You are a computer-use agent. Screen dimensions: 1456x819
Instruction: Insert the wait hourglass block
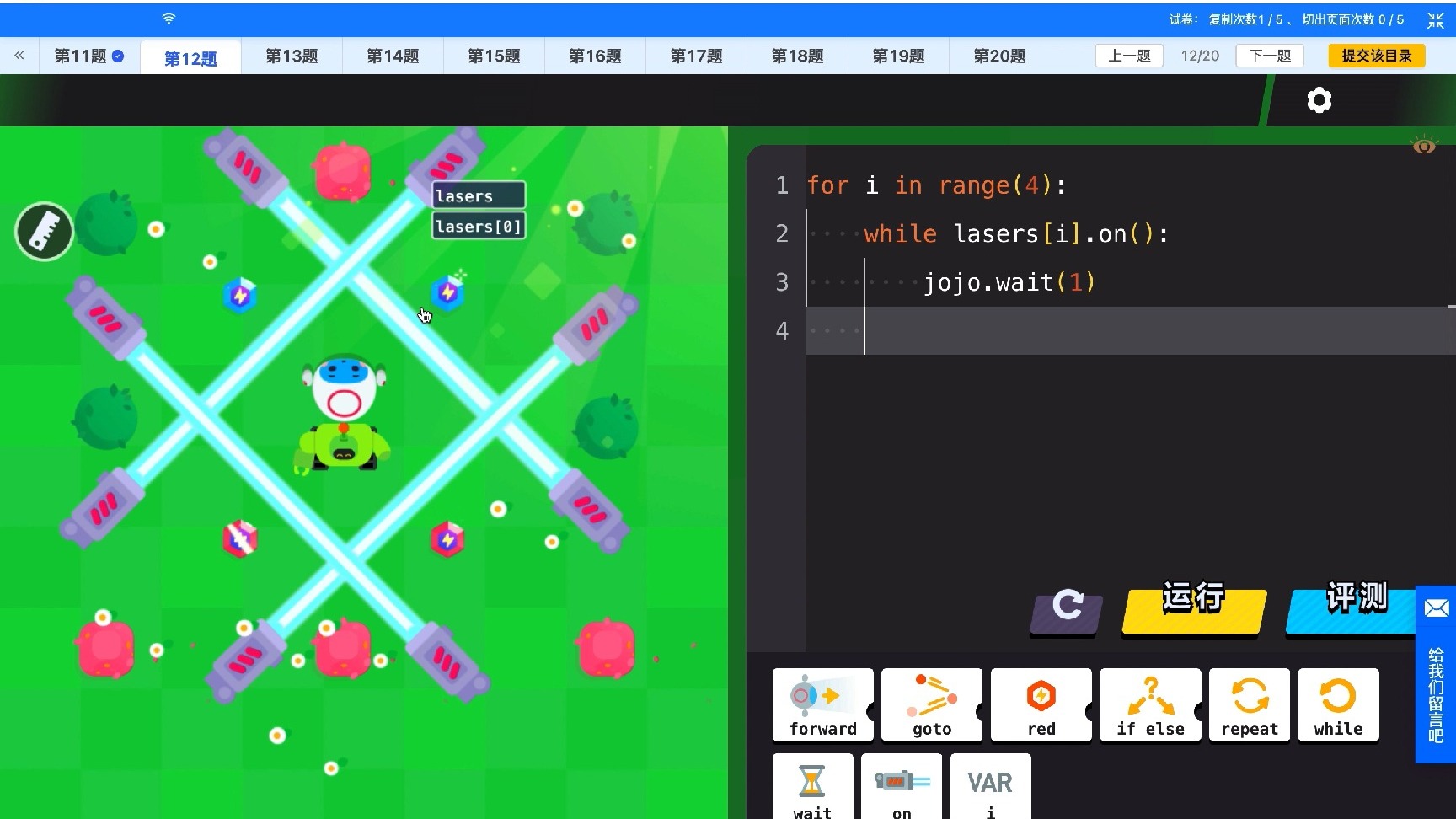[x=812, y=787]
